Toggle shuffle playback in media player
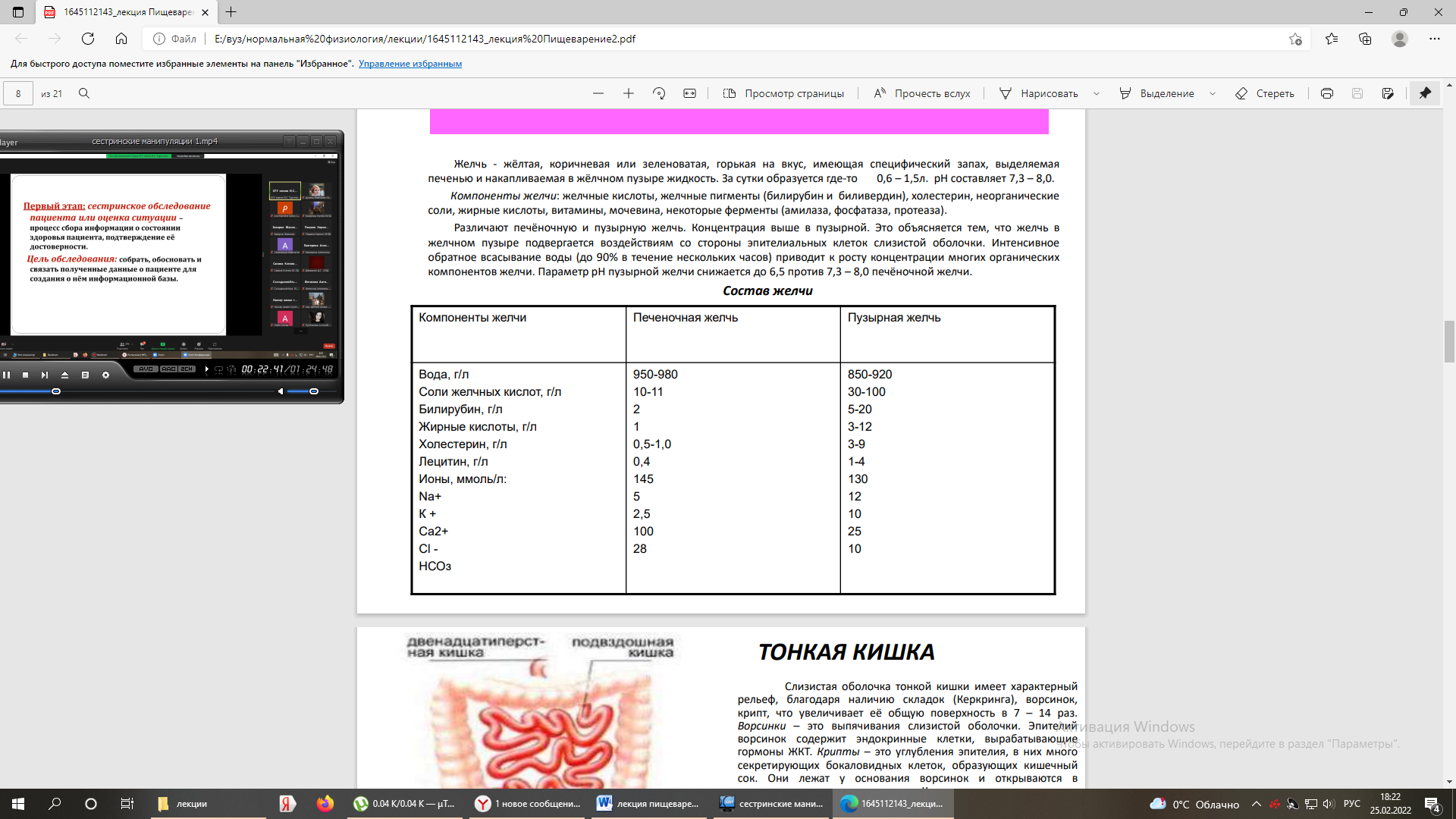1456x819 pixels. click(231, 369)
